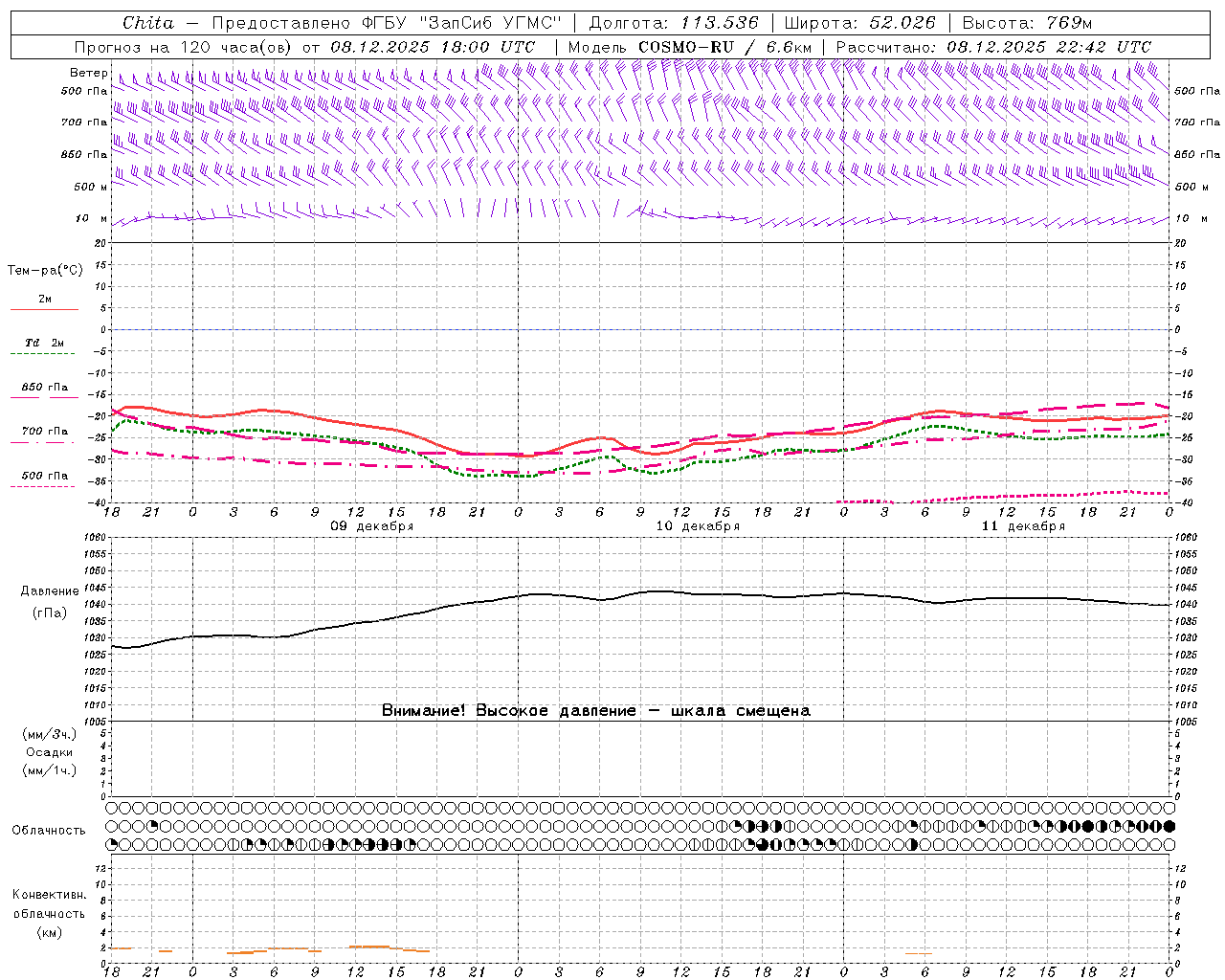Click the 'Модель COSMO-RU / 6.6км' label
Screen dimensions: 1225x980
[690, 47]
